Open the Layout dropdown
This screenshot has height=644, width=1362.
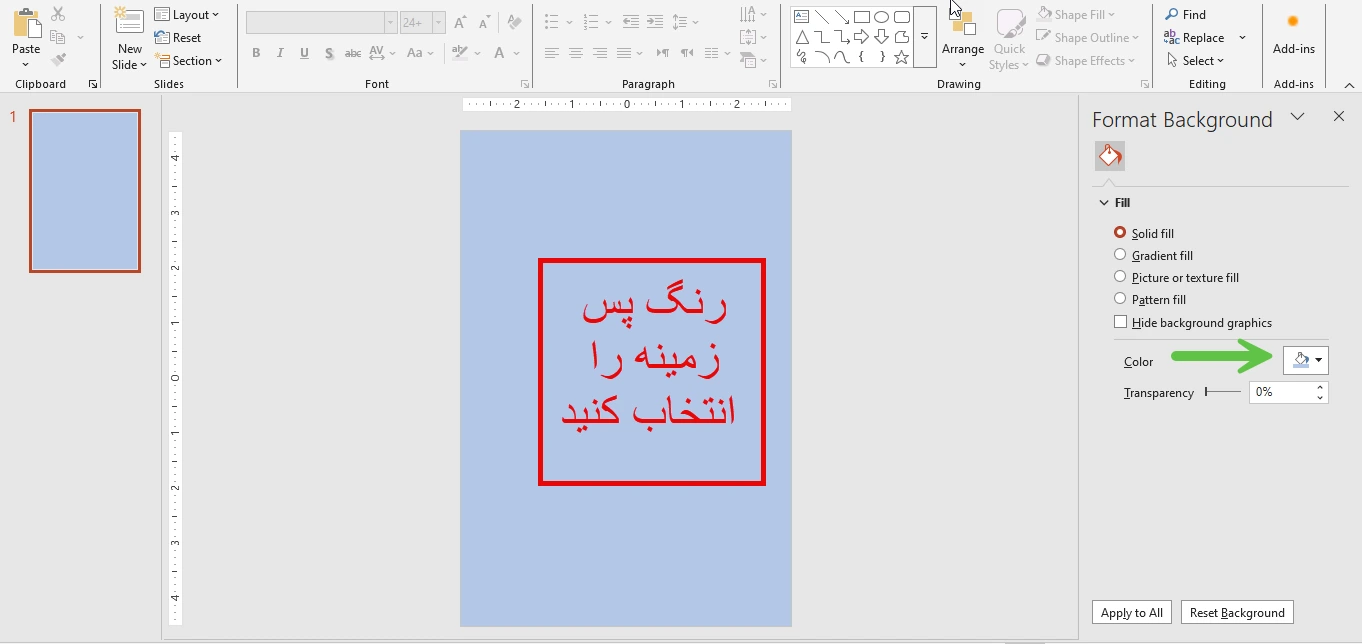pyautogui.click(x=188, y=15)
